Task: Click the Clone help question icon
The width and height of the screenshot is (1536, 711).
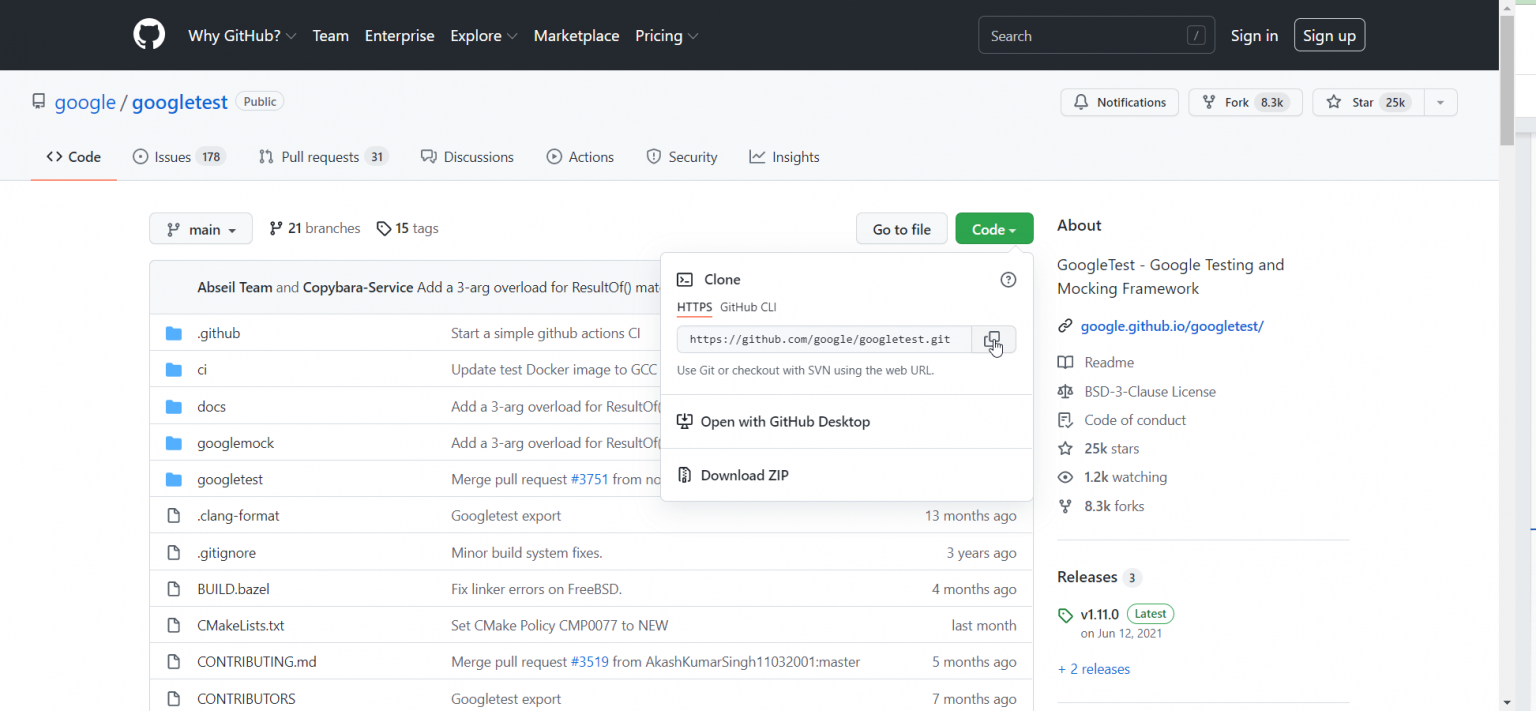Action: point(1008,280)
